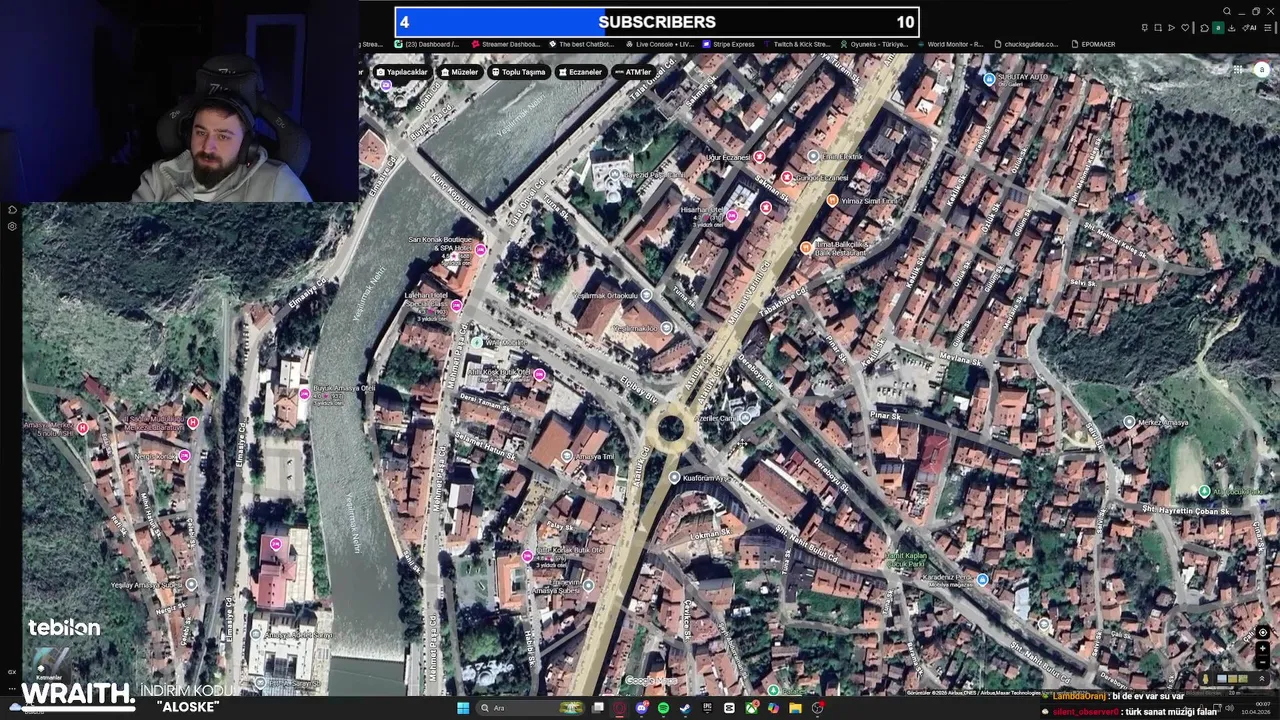Click the taskbar Ara search box
This screenshot has height=720, width=1280.
529,708
